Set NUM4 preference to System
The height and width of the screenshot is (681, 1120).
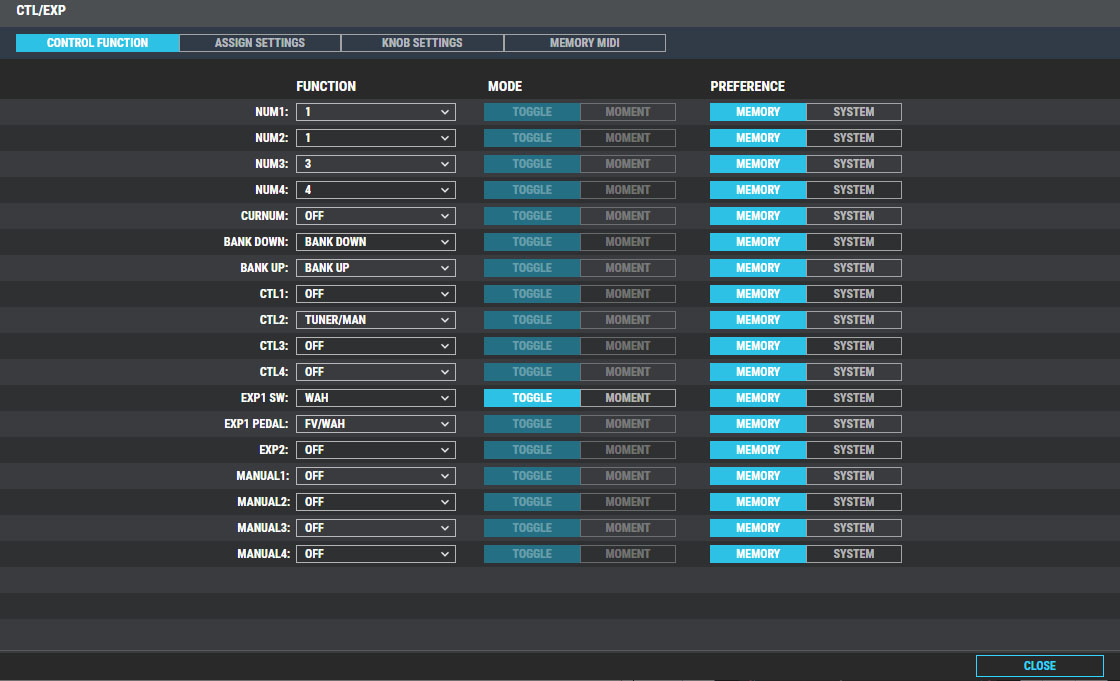(x=854, y=190)
